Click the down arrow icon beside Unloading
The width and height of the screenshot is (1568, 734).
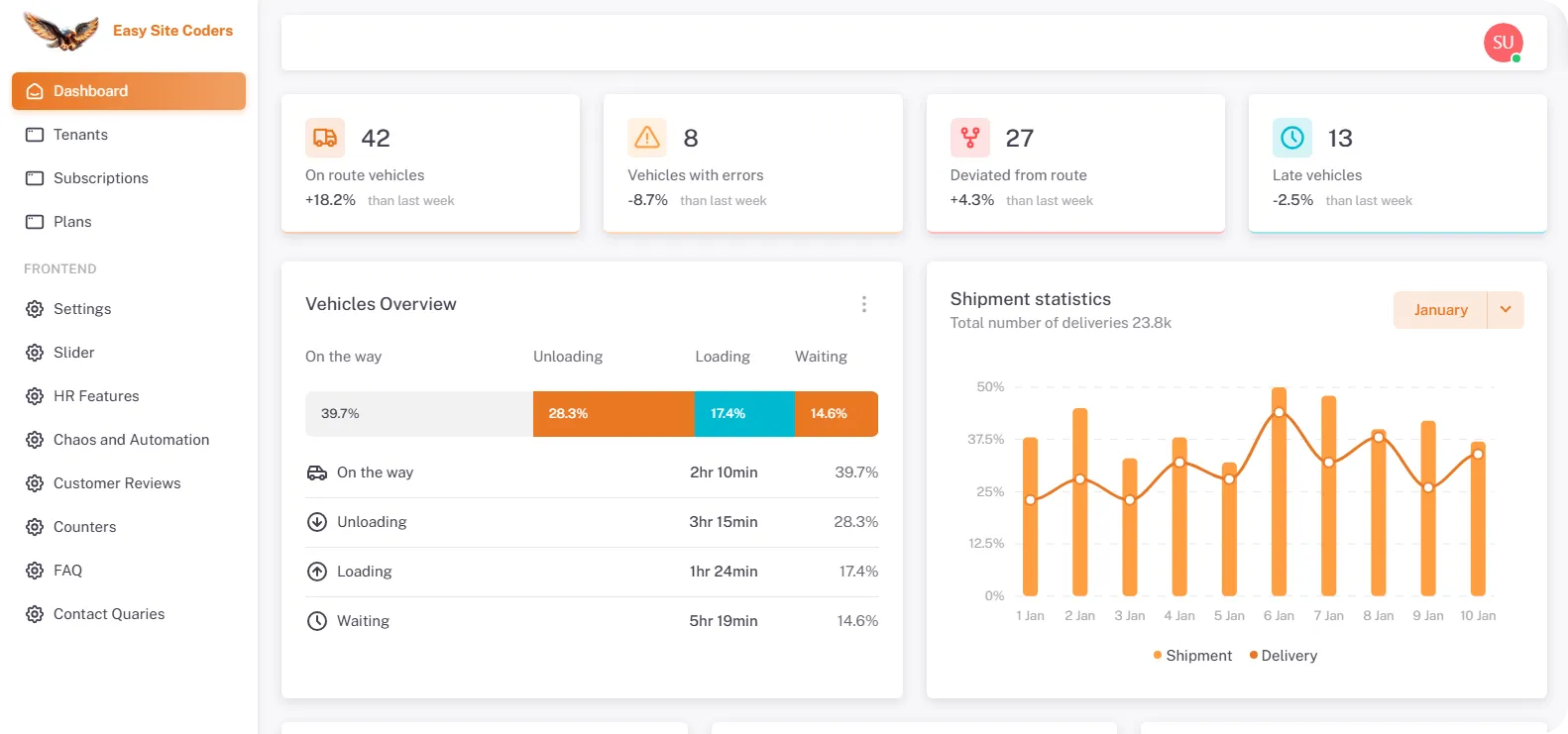(x=317, y=522)
